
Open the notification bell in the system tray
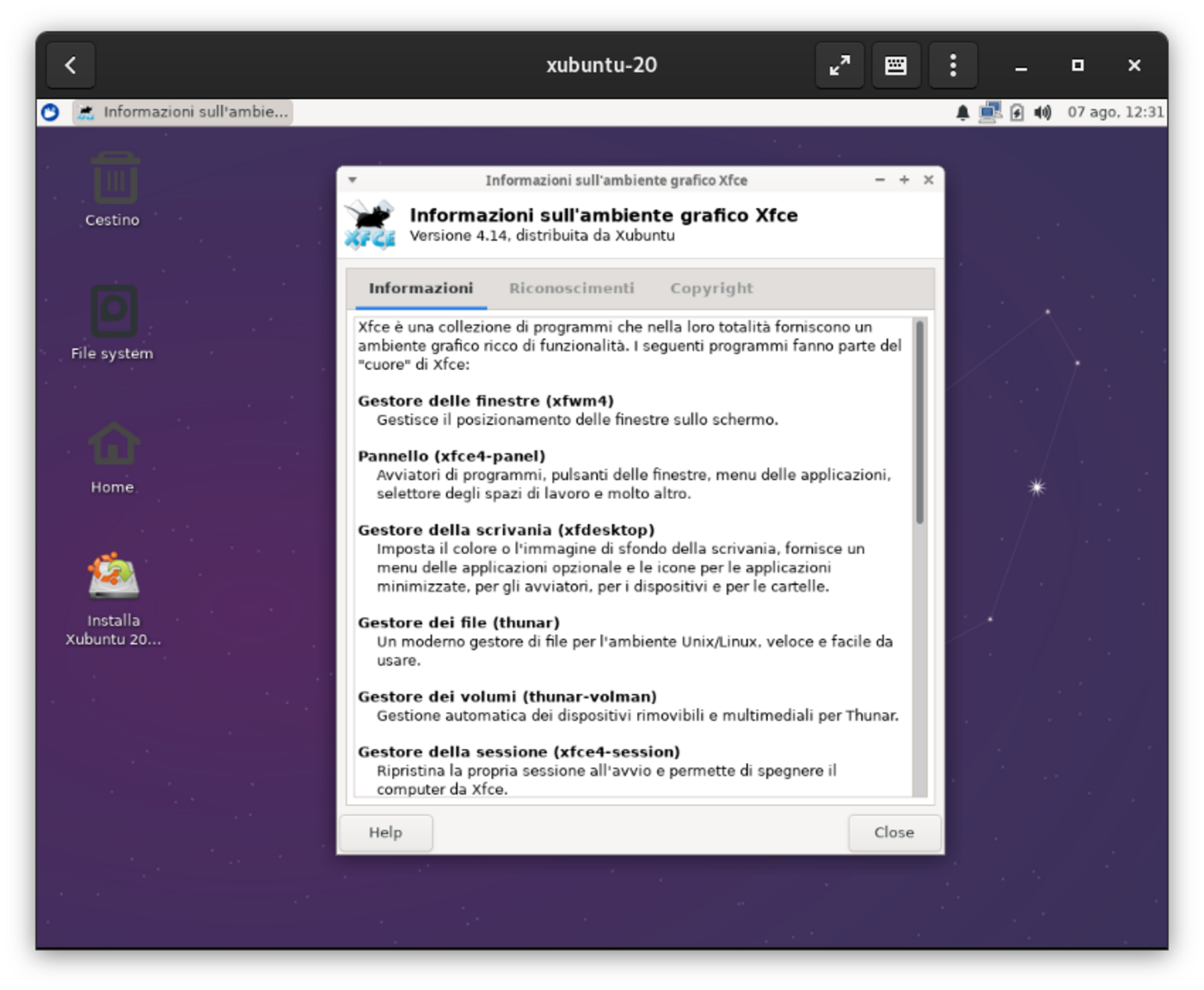point(961,112)
